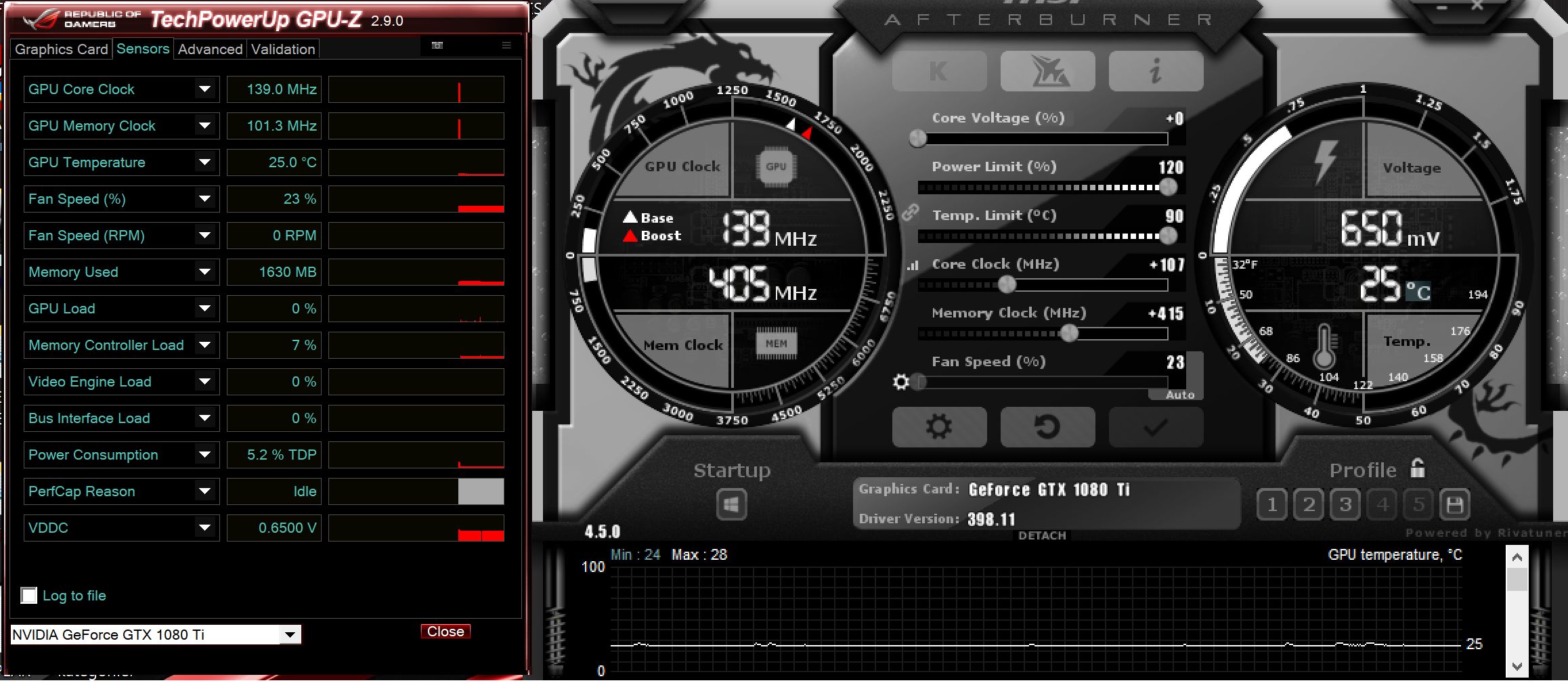This screenshot has width=1568, height=683.
Task: Select Afterburner profile slot 3
Action: [x=1345, y=504]
